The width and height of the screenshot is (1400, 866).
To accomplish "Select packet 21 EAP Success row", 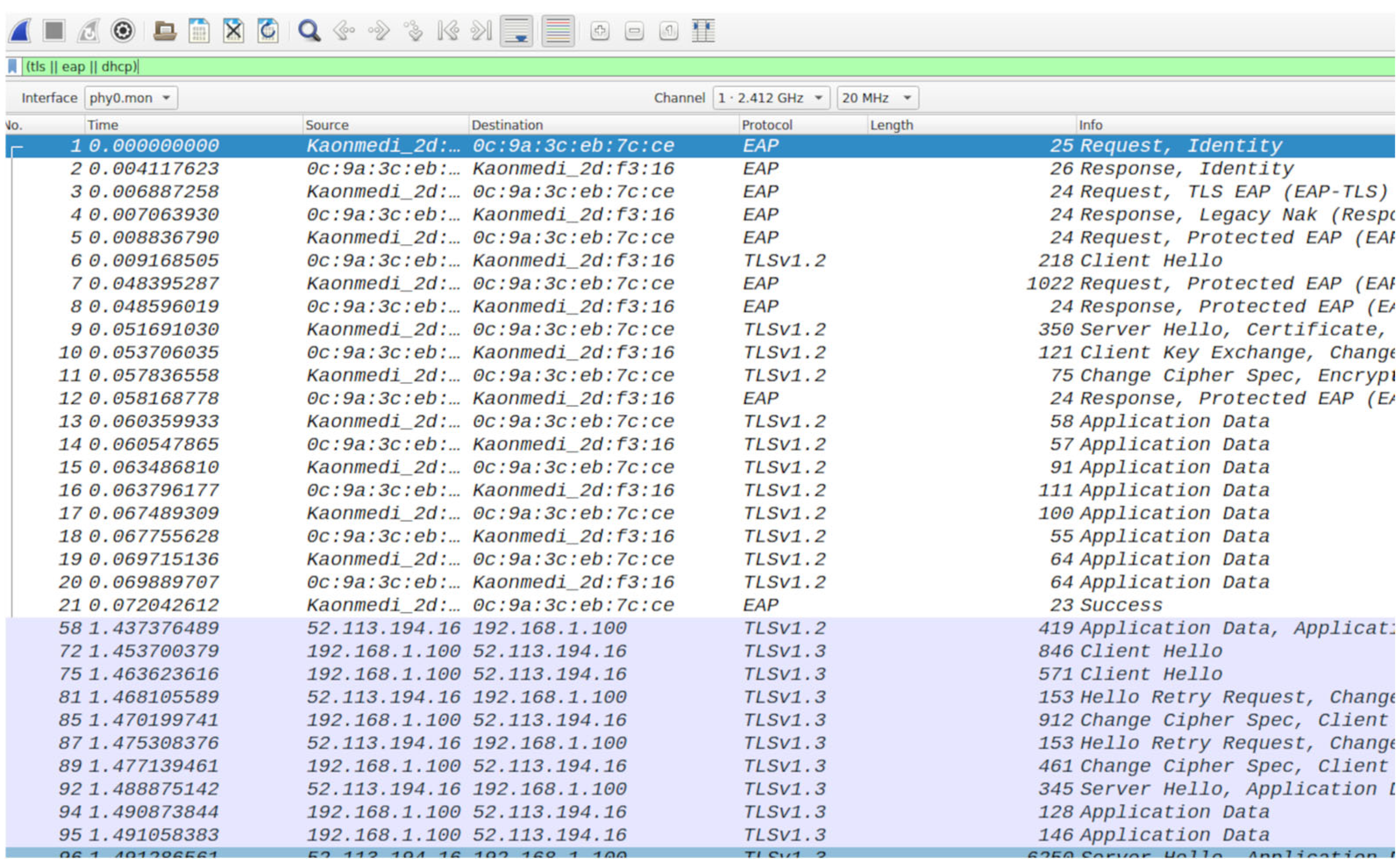I will (687, 605).
